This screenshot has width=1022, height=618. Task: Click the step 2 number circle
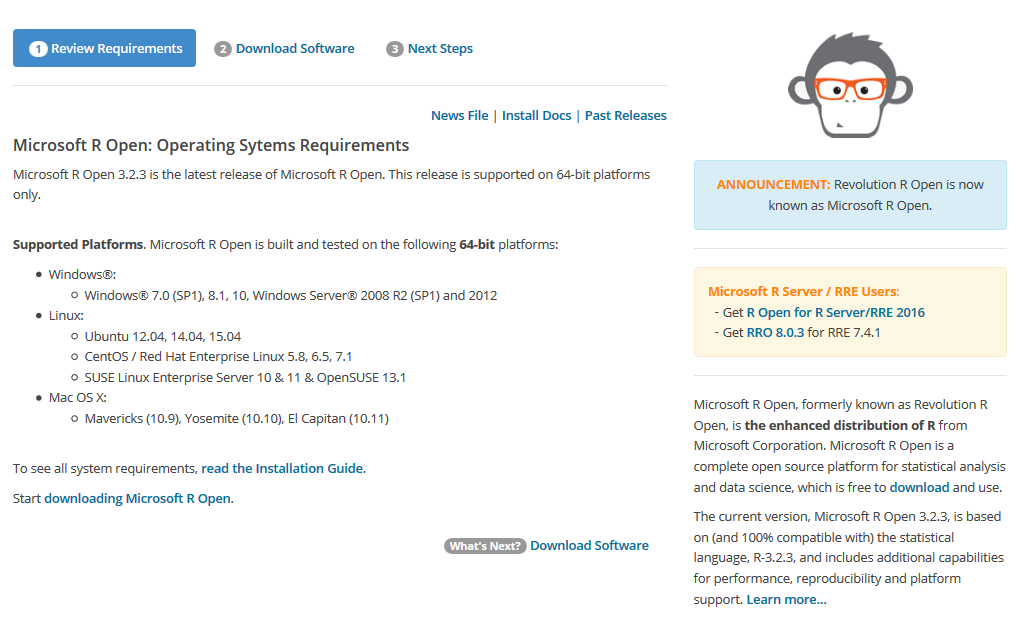[223, 49]
